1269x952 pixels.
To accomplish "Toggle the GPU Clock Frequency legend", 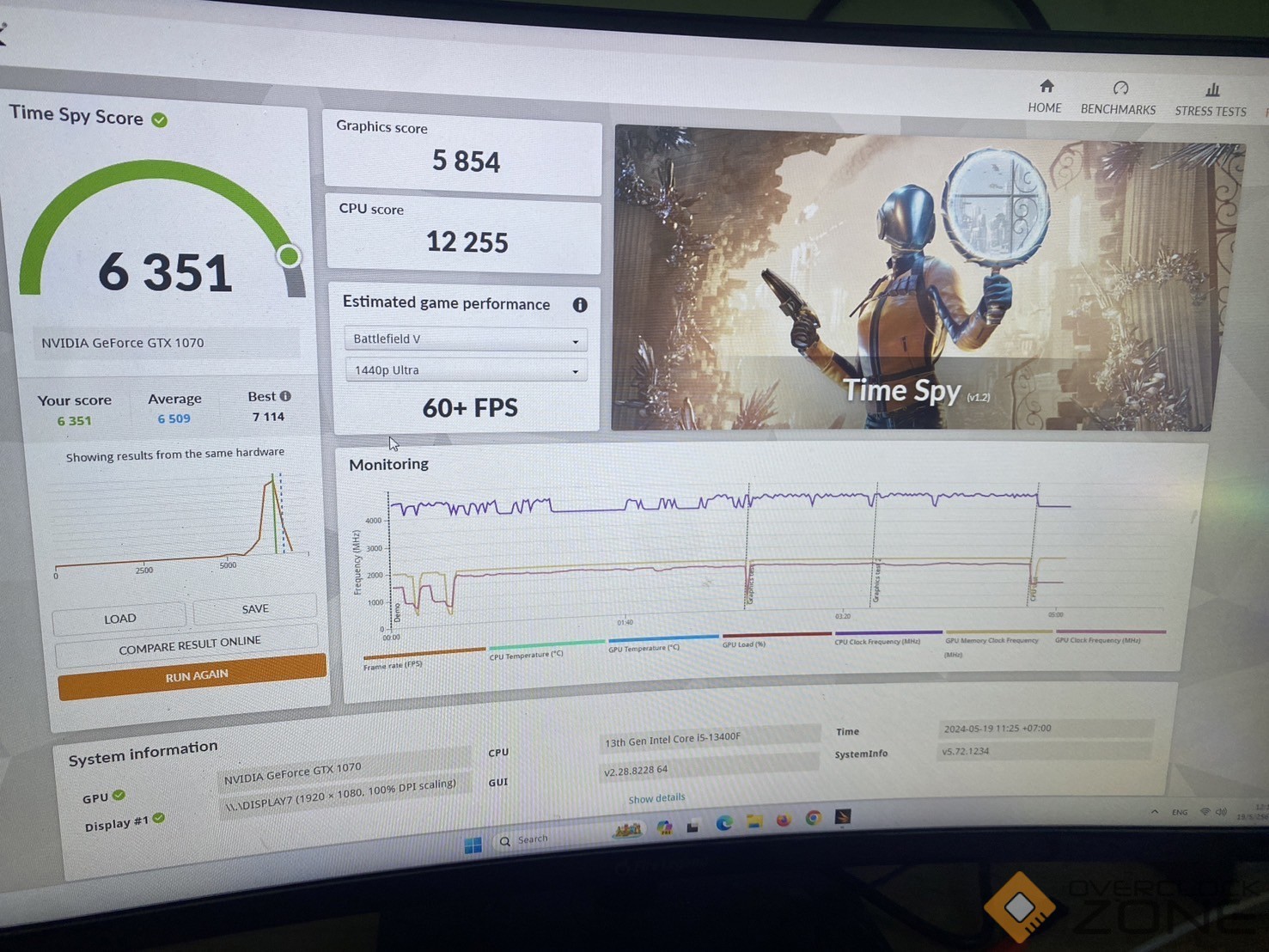I will click(x=1098, y=640).
